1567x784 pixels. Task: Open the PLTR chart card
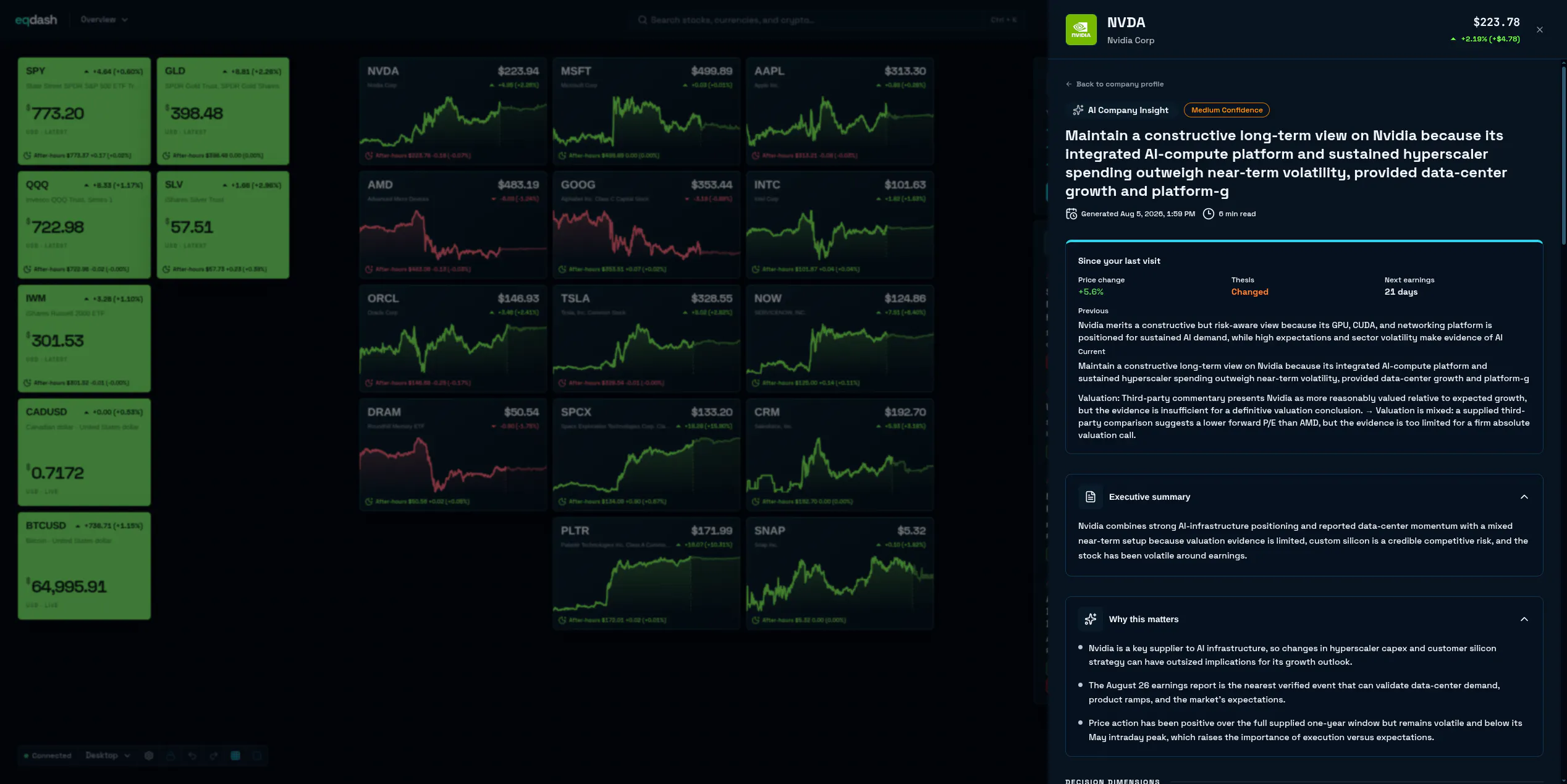pyautogui.click(x=646, y=573)
